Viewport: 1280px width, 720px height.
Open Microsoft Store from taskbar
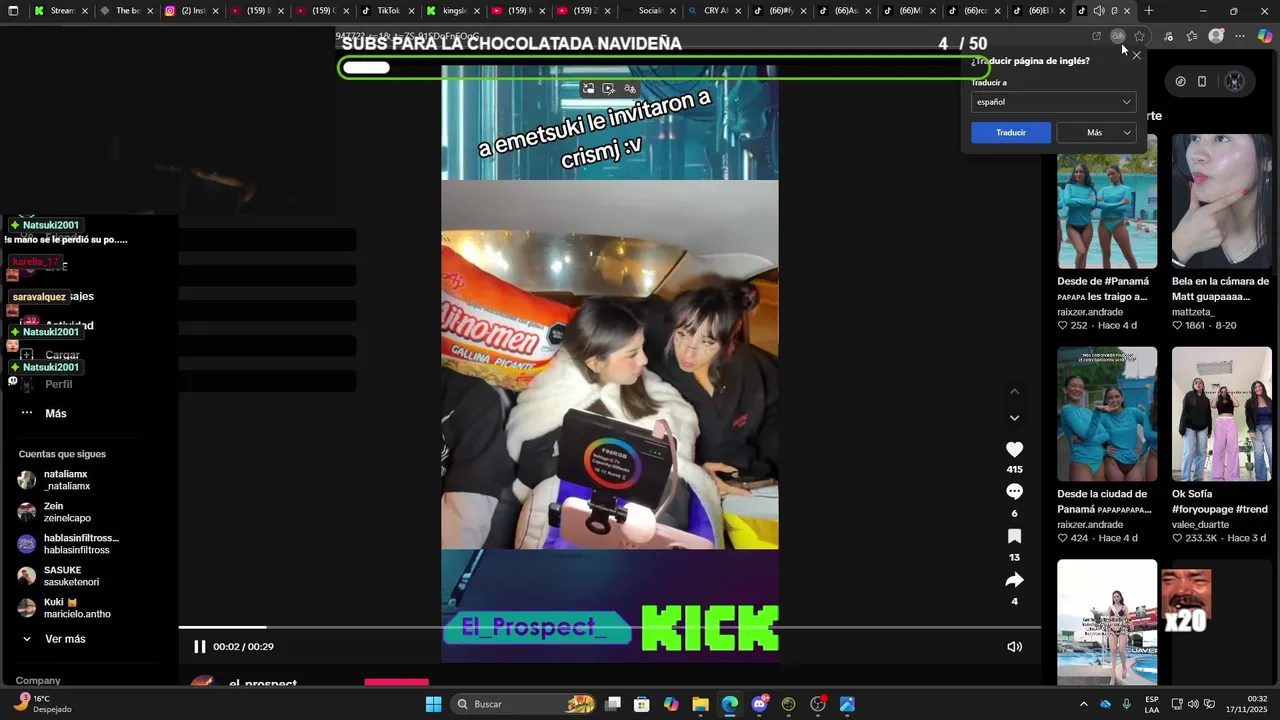coord(642,704)
